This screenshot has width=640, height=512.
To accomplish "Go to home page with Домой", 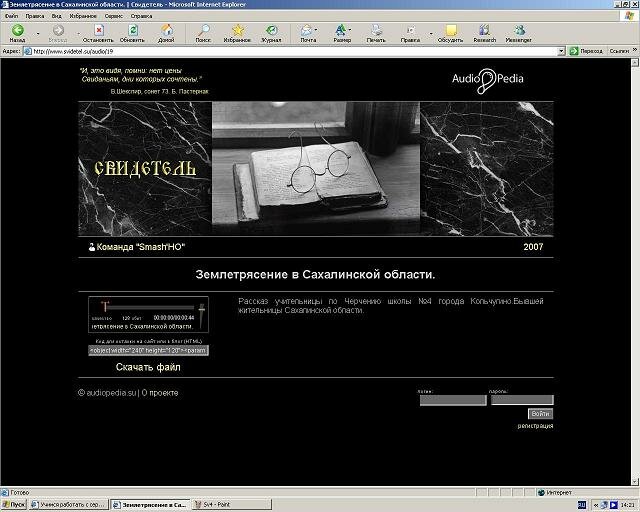I will click(x=166, y=33).
